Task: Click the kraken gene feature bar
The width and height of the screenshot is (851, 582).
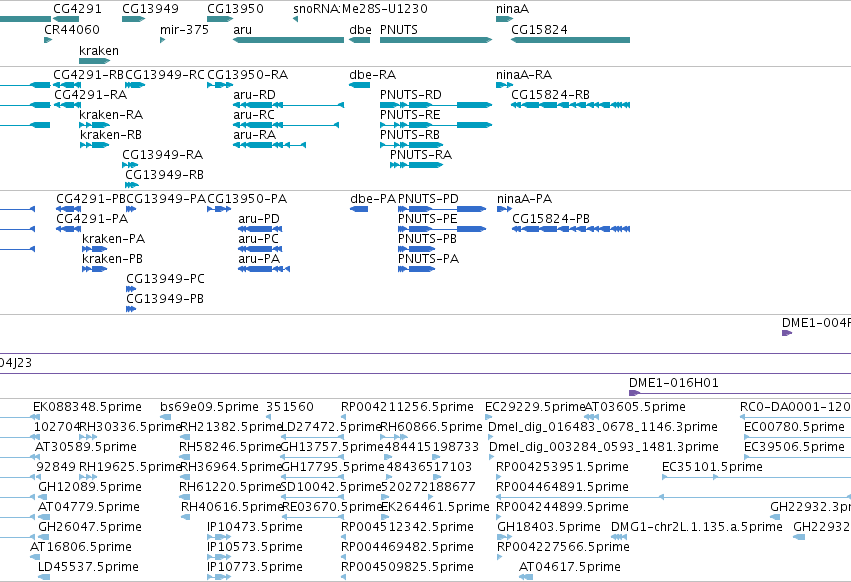Action: 94,61
